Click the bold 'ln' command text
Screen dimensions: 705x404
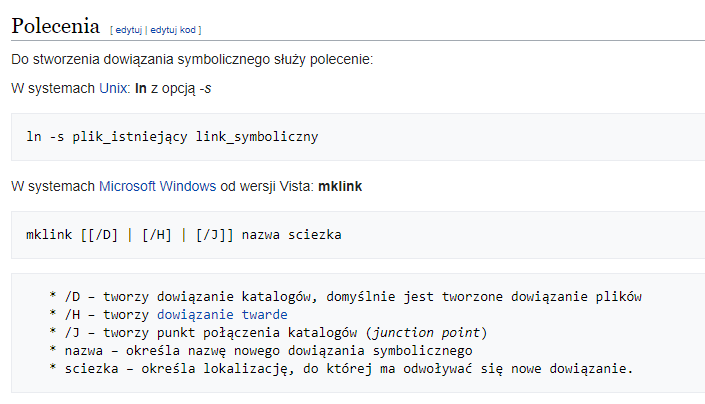point(141,88)
